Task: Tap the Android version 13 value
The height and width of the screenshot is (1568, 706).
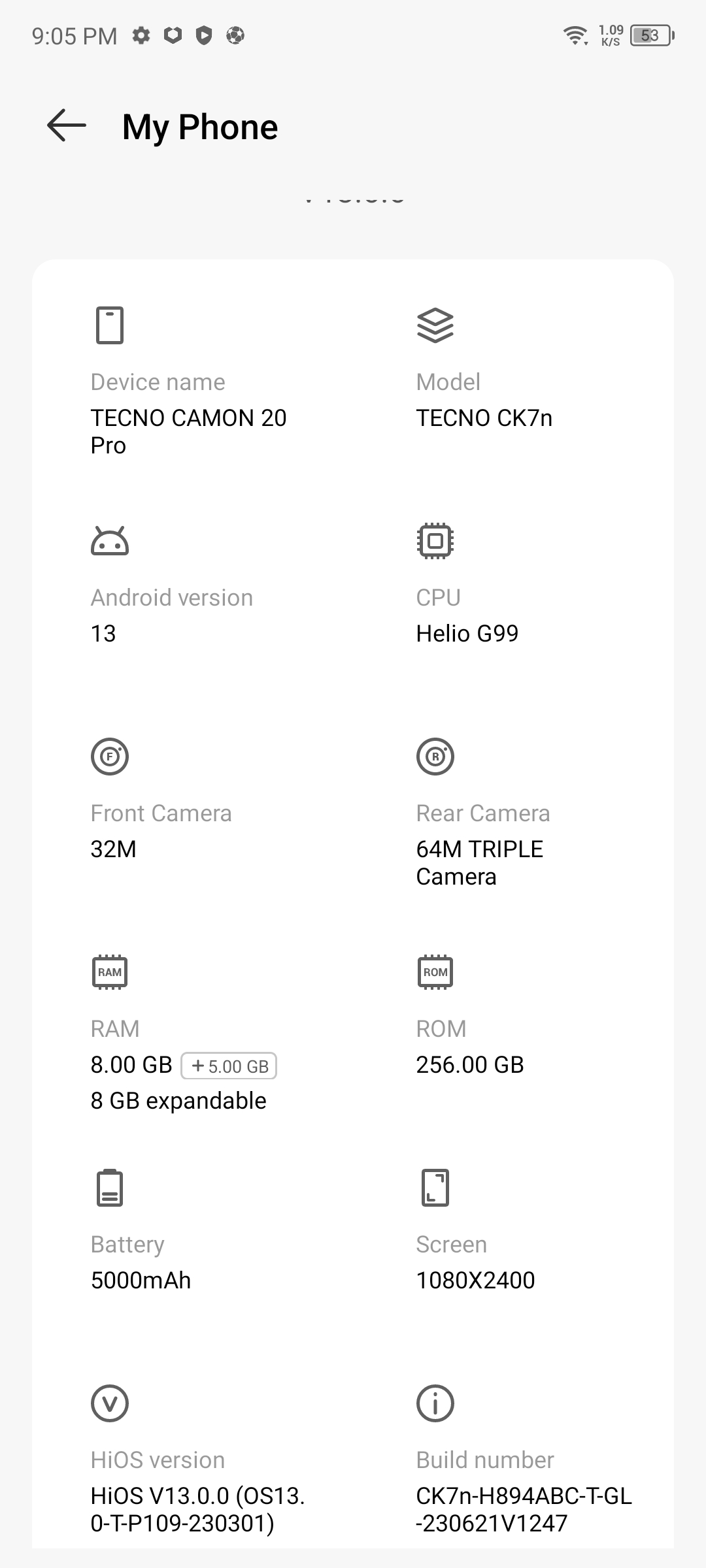Action: pyautogui.click(x=103, y=633)
